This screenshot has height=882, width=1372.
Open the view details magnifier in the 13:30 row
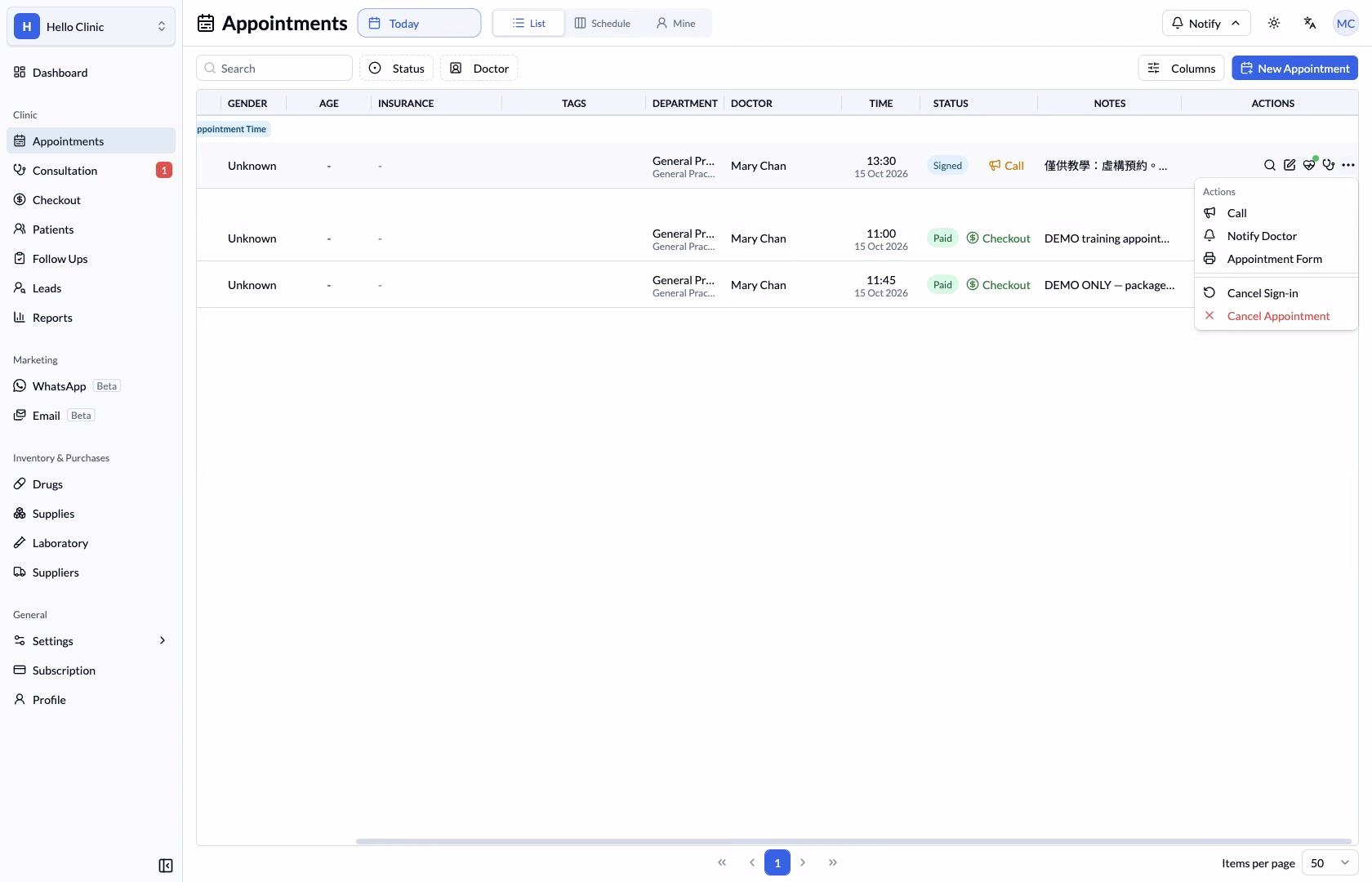click(x=1270, y=165)
